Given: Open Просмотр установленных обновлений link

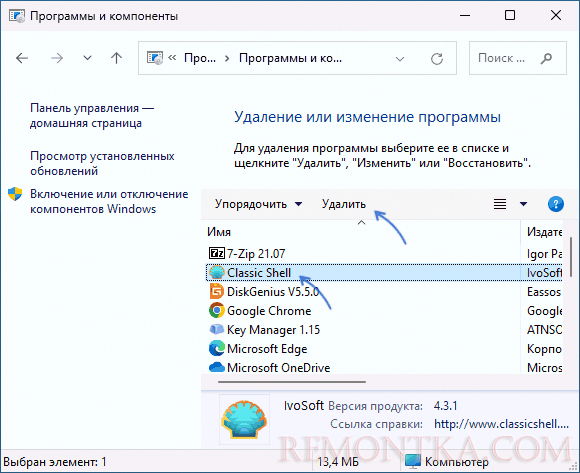Looking at the screenshot, I should [x=102, y=163].
